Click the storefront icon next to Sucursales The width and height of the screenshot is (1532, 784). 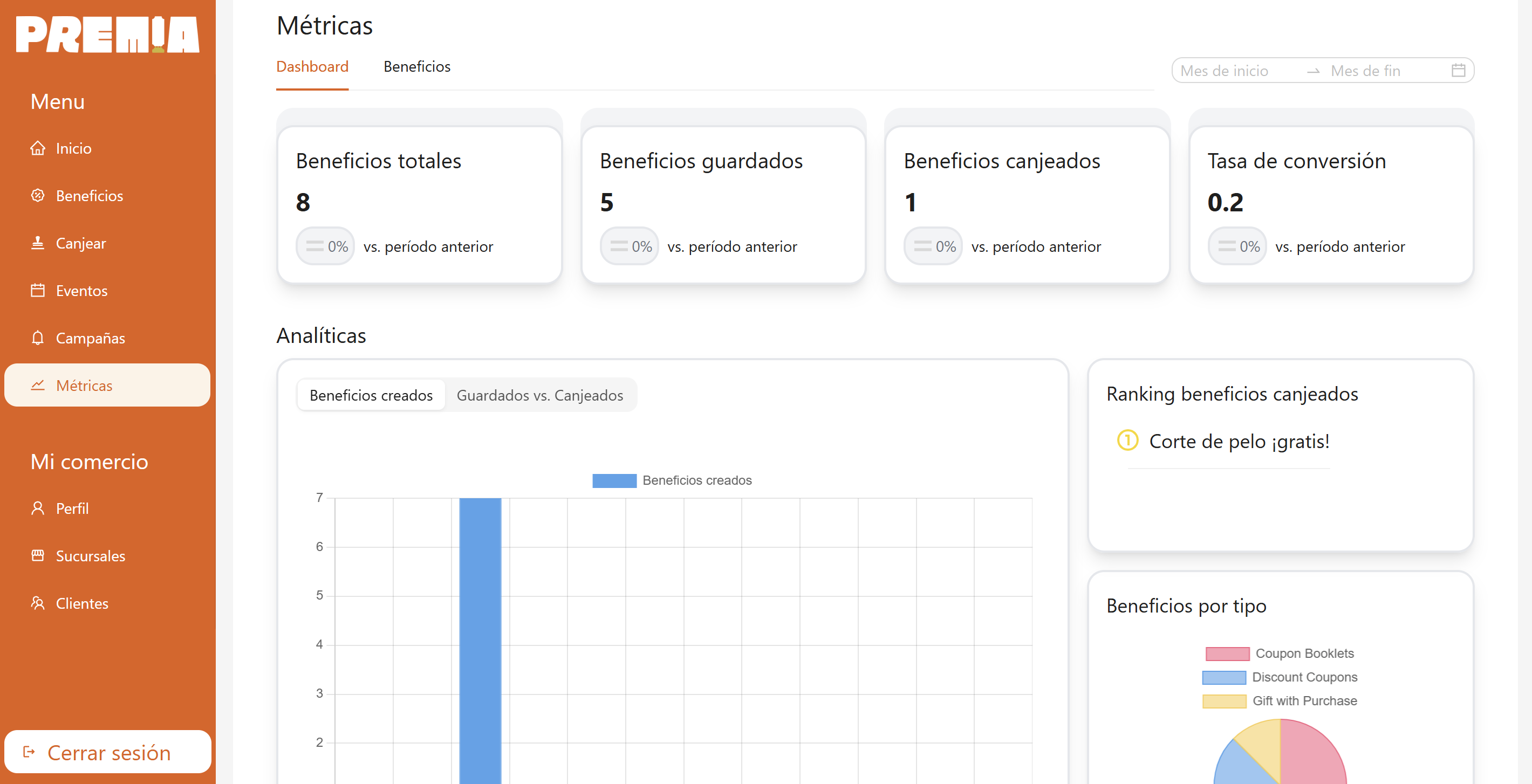(37, 556)
